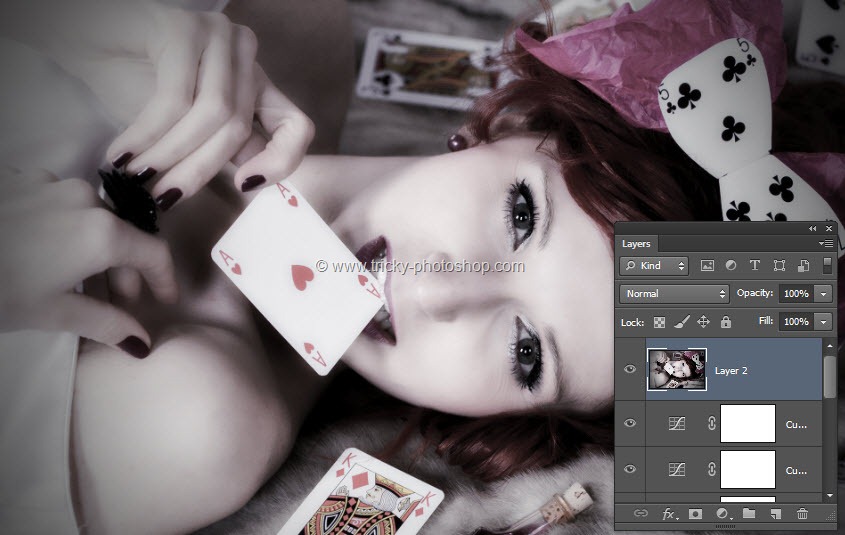This screenshot has width=845, height=535.
Task: Click the adjustment layer filter icon
Action: tap(730, 266)
